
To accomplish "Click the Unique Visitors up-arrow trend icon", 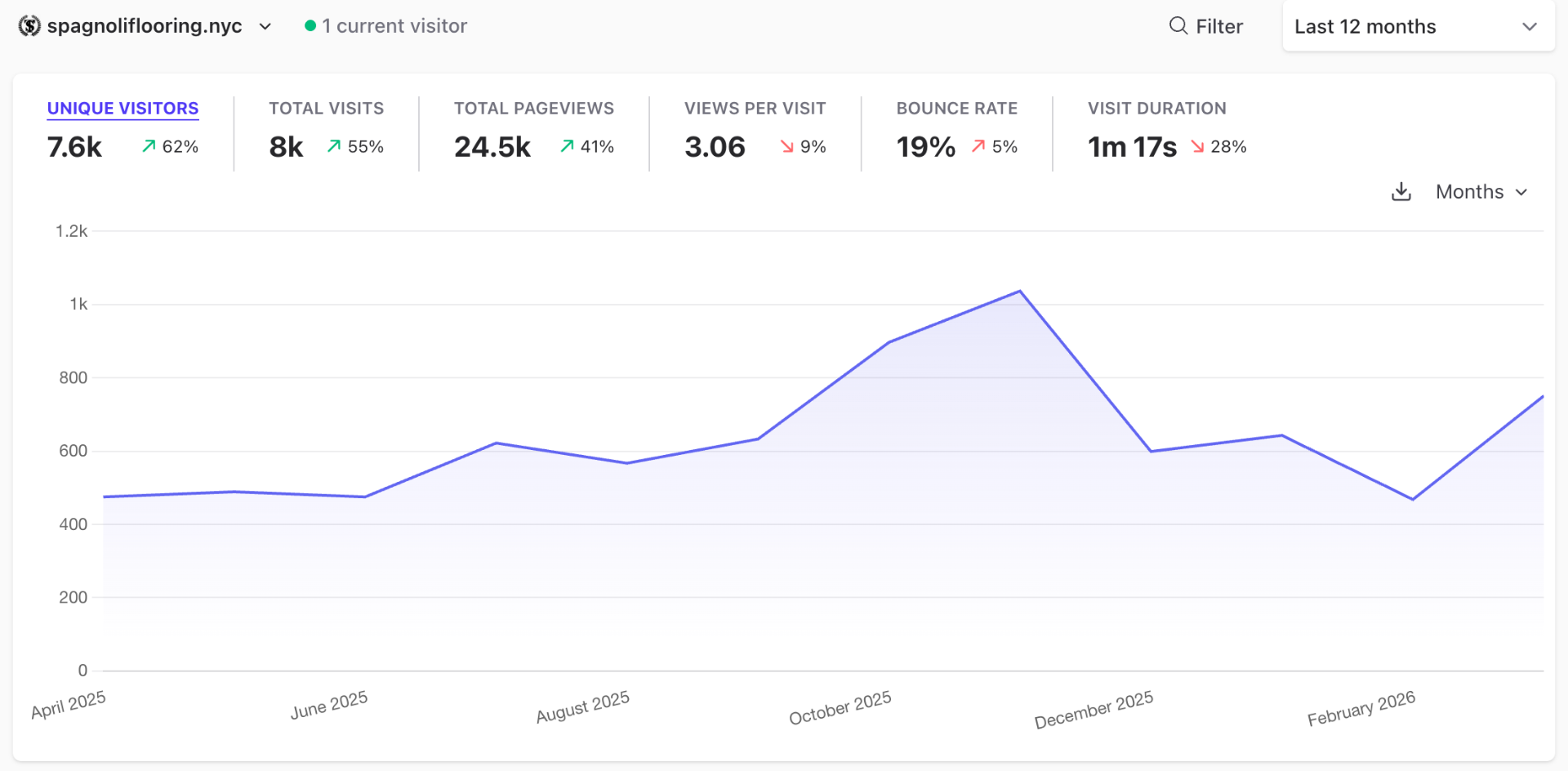I will 149,146.
